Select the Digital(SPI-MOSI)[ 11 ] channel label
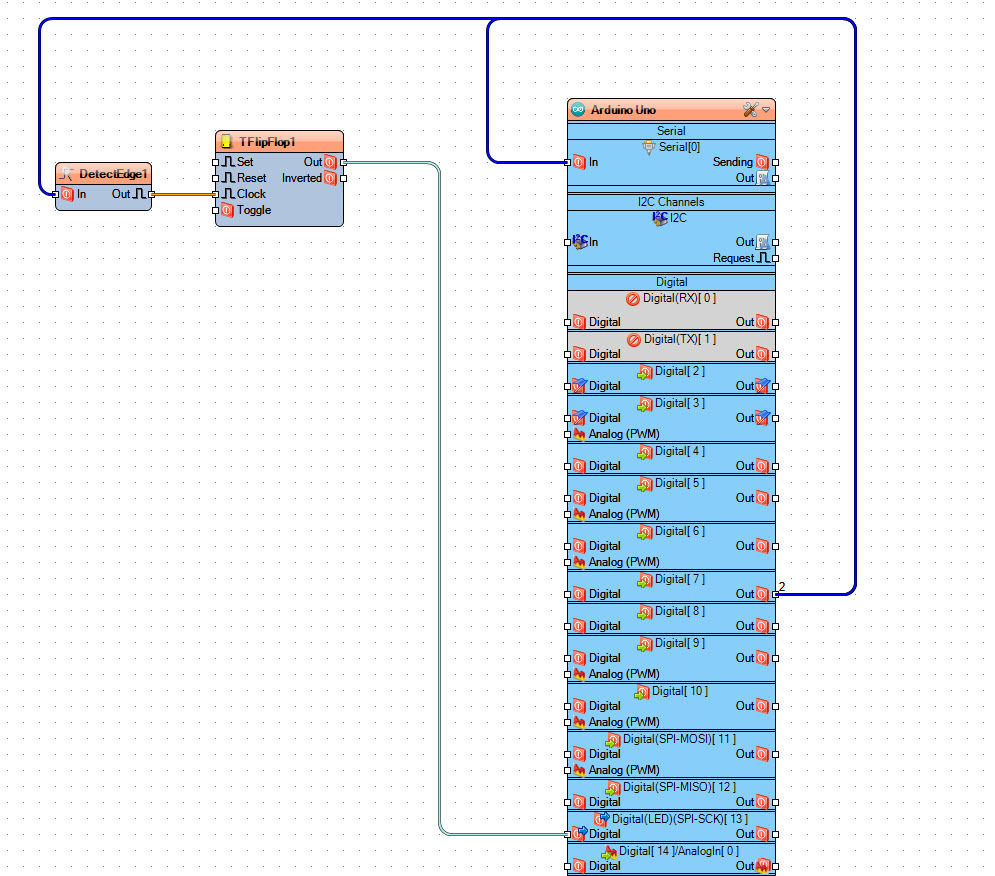 679,740
